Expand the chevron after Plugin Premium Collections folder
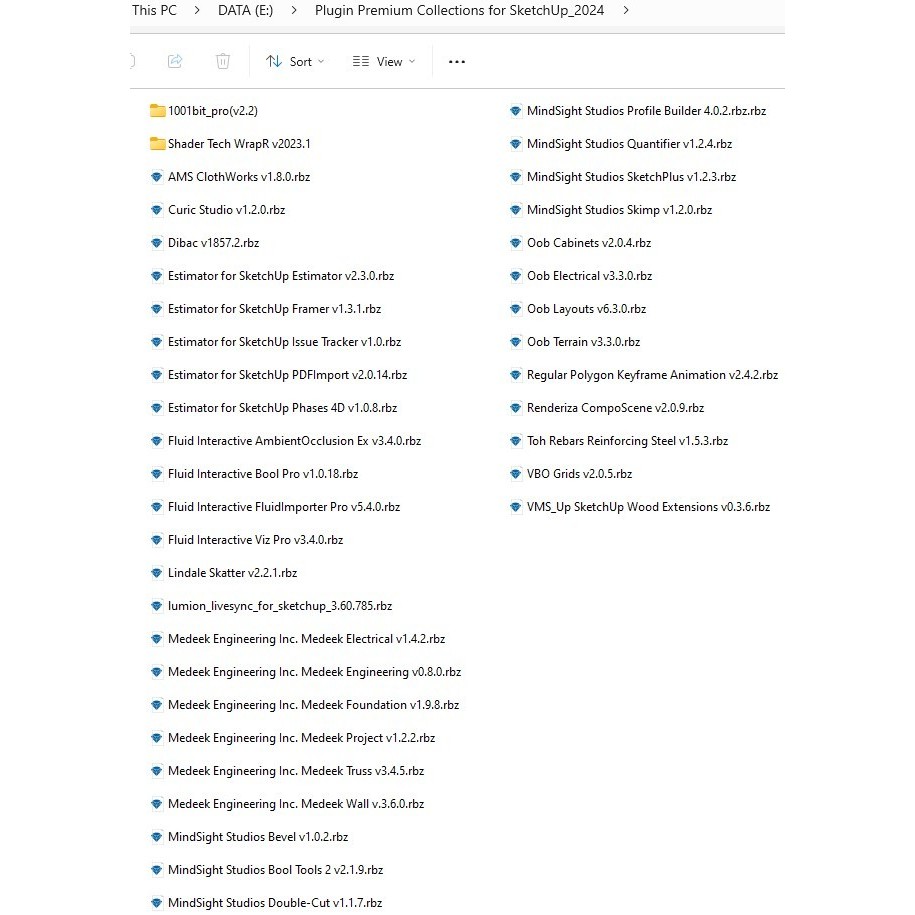This screenshot has width=915, height=915. pyautogui.click(x=626, y=11)
